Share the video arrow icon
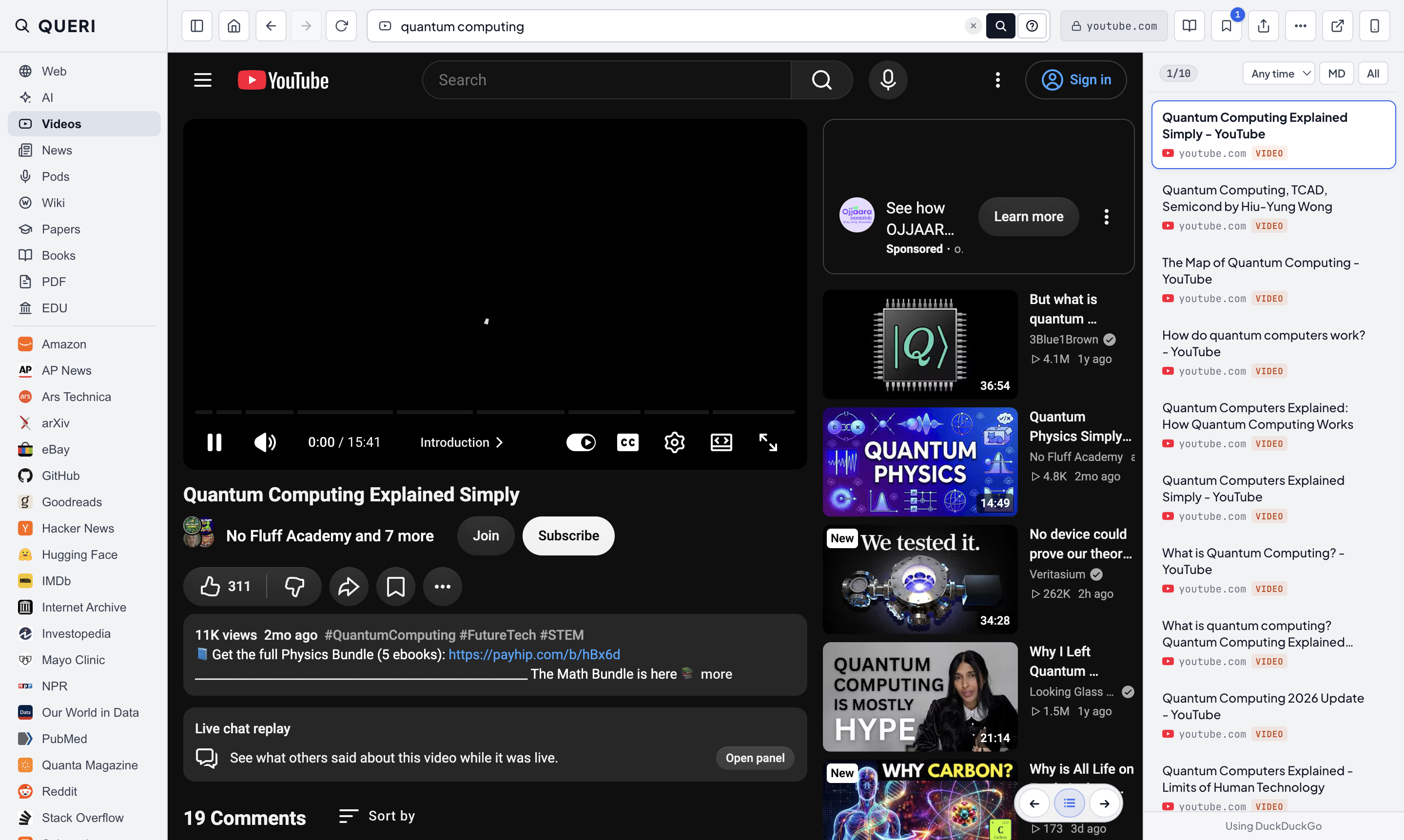Image resolution: width=1404 pixels, height=840 pixels. pyautogui.click(x=349, y=587)
